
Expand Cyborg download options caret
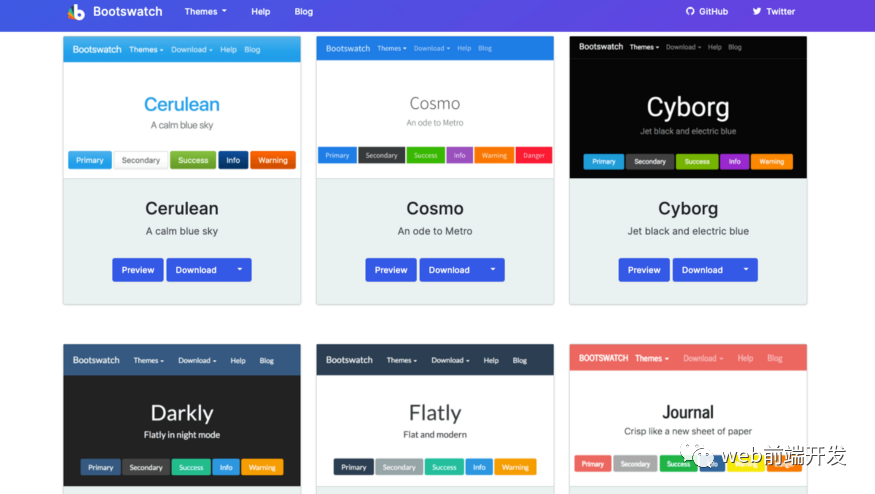pyautogui.click(x=746, y=270)
